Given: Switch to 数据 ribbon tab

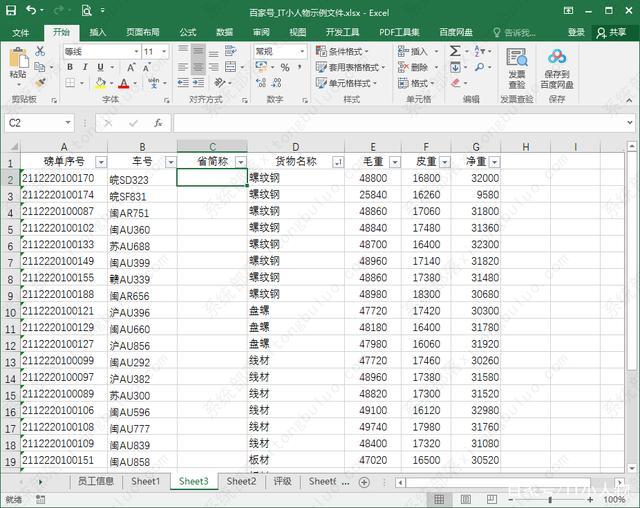Looking at the screenshot, I should point(224,32).
